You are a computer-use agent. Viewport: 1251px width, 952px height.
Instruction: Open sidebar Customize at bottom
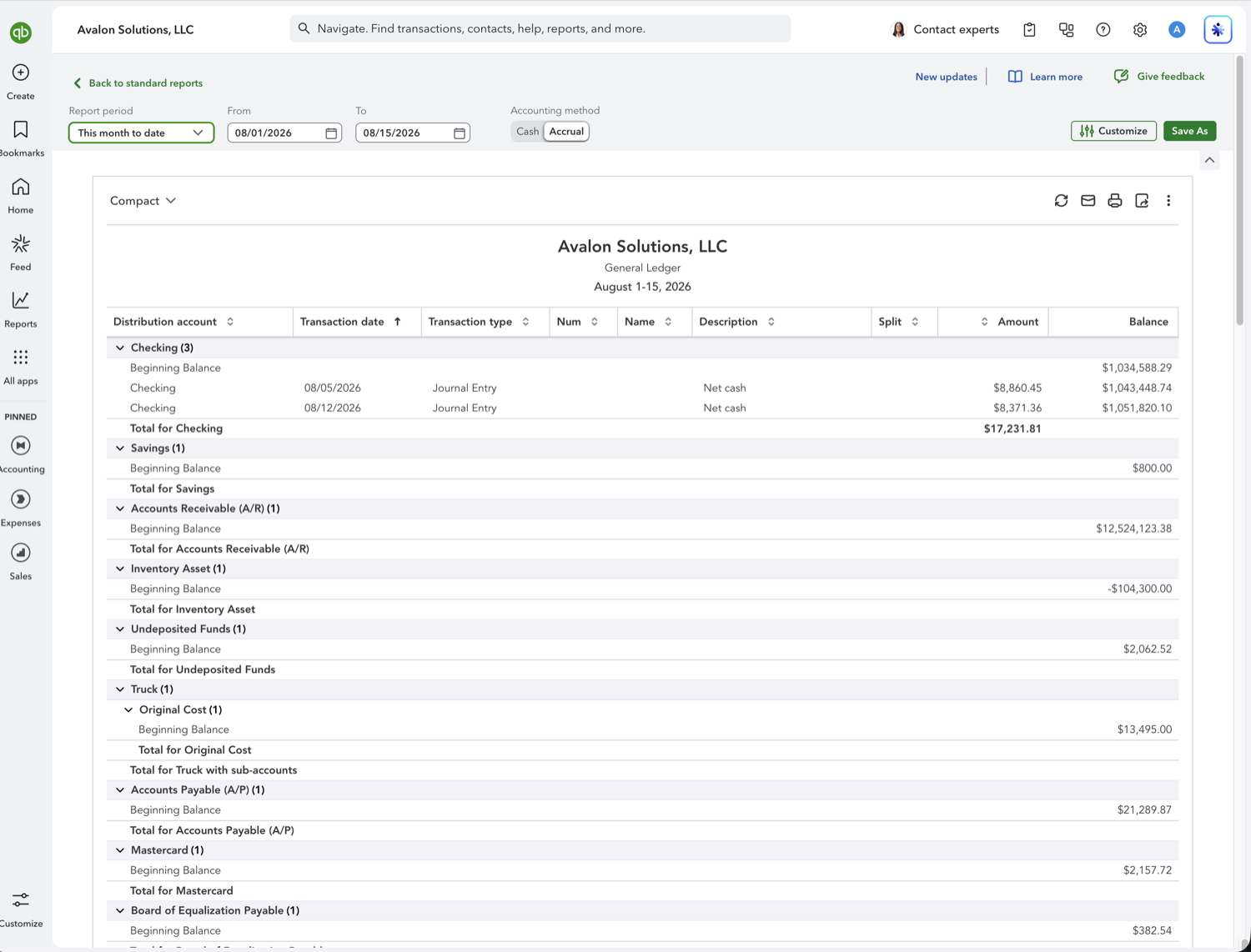pos(21,909)
